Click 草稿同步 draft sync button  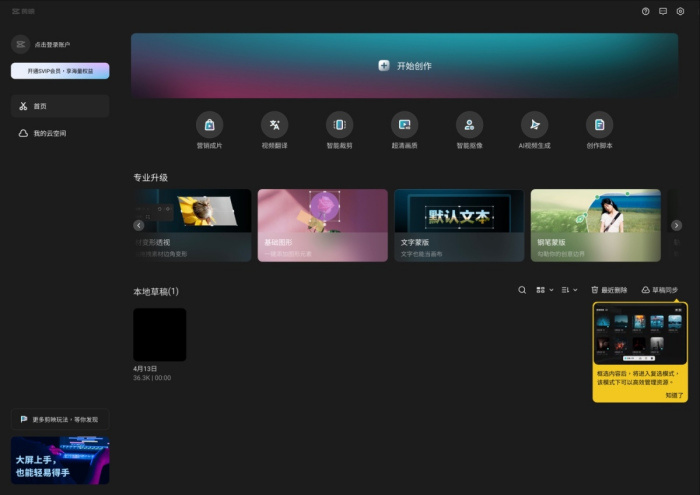(x=660, y=290)
